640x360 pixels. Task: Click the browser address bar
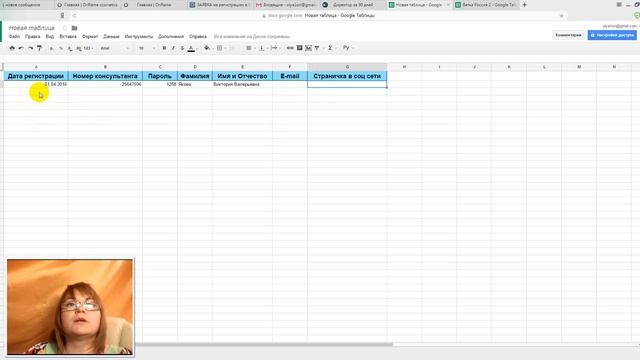pyautogui.click(x=318, y=16)
